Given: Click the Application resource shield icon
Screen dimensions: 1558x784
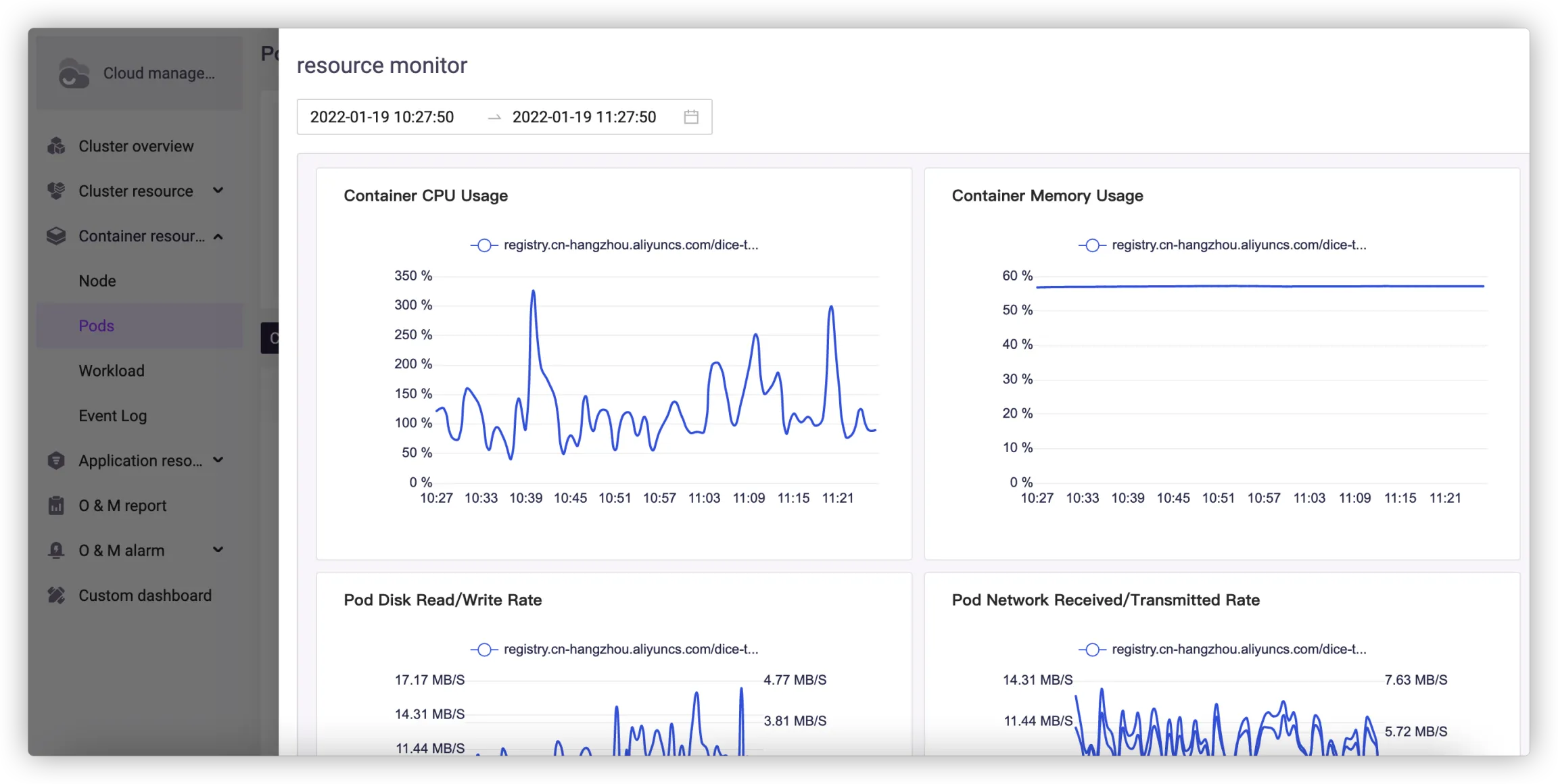Looking at the screenshot, I should pyautogui.click(x=57, y=461).
